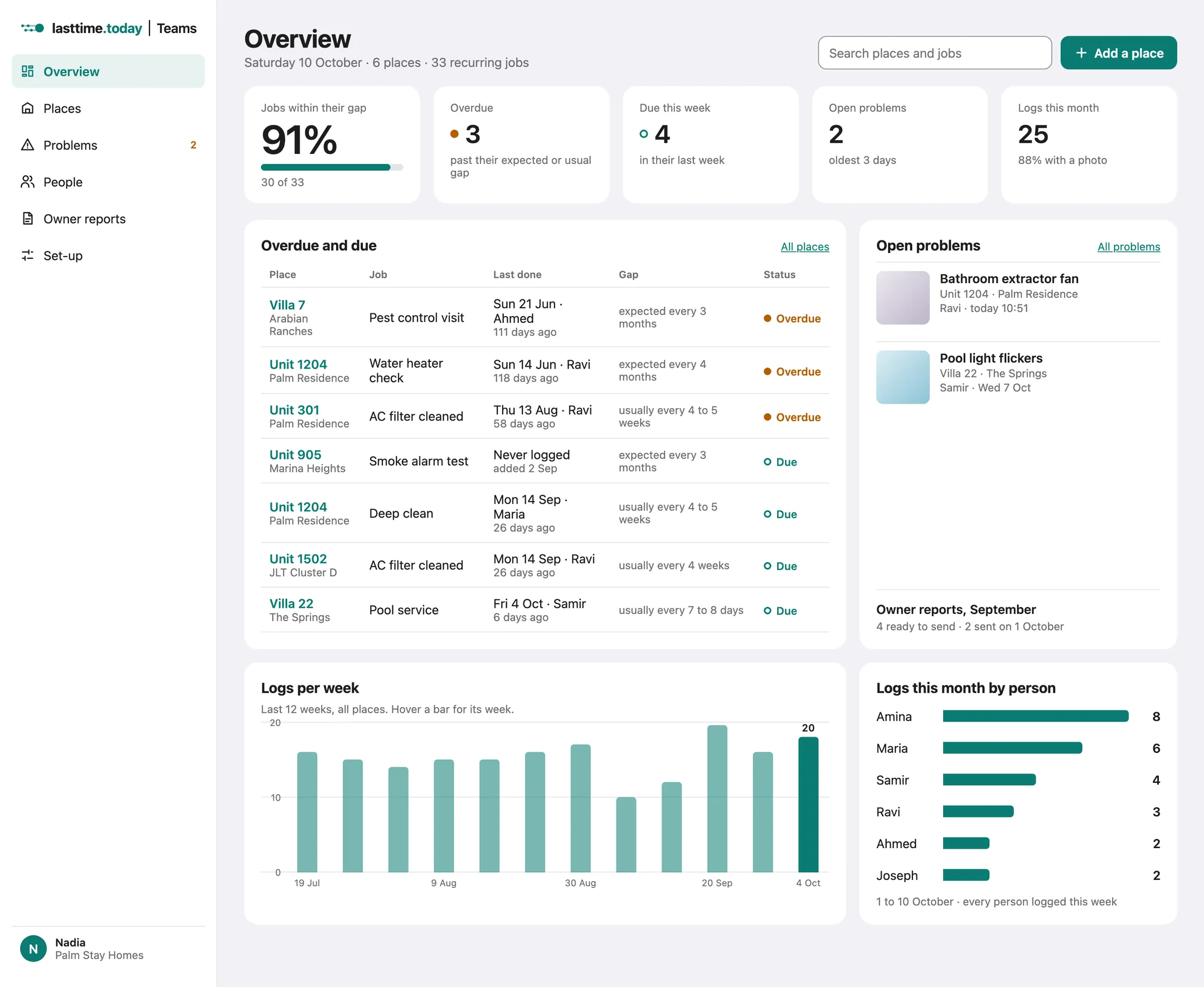Open the Problems section
The width and height of the screenshot is (1204, 987).
click(x=108, y=145)
